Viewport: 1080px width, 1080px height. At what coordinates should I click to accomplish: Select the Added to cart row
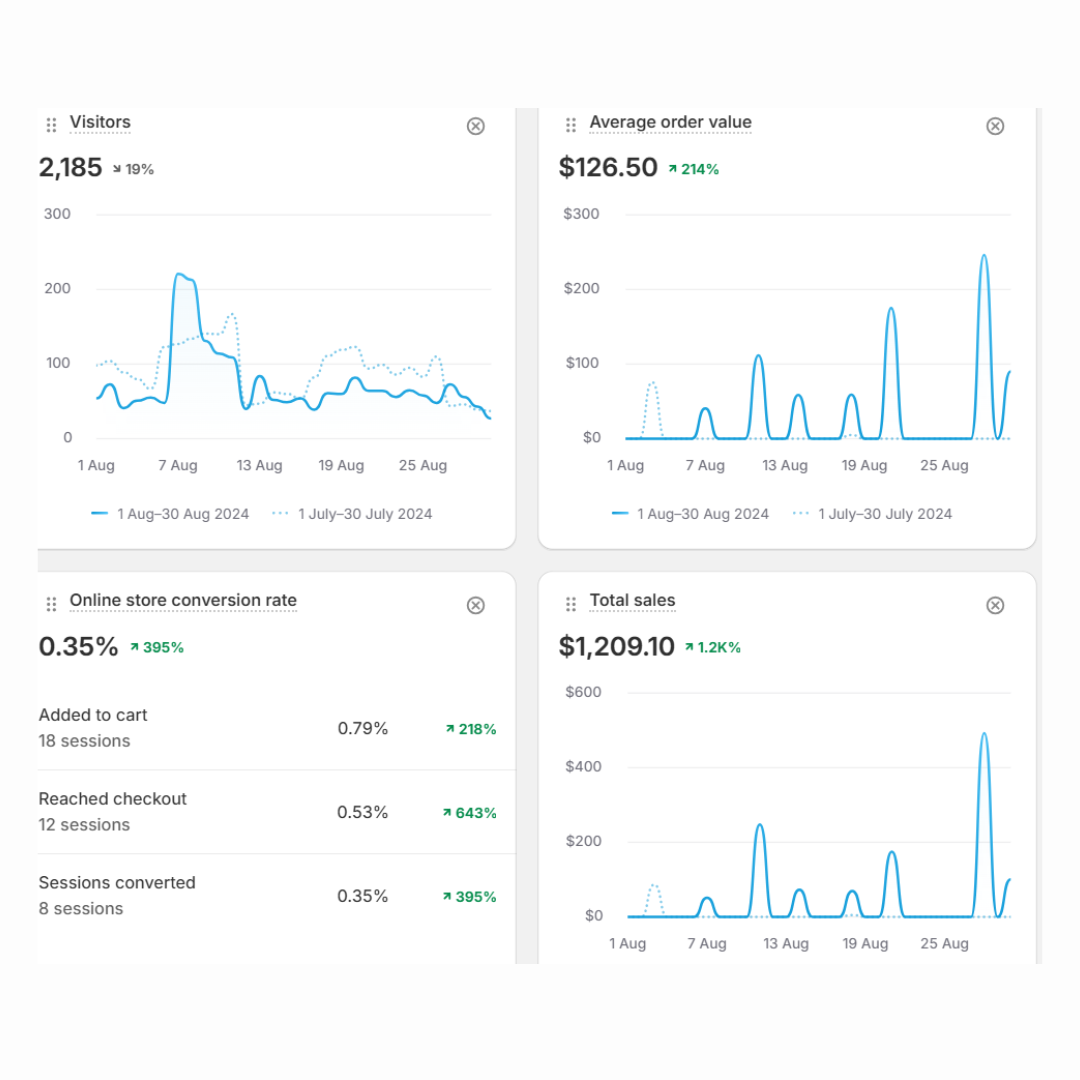pyautogui.click(x=276, y=728)
